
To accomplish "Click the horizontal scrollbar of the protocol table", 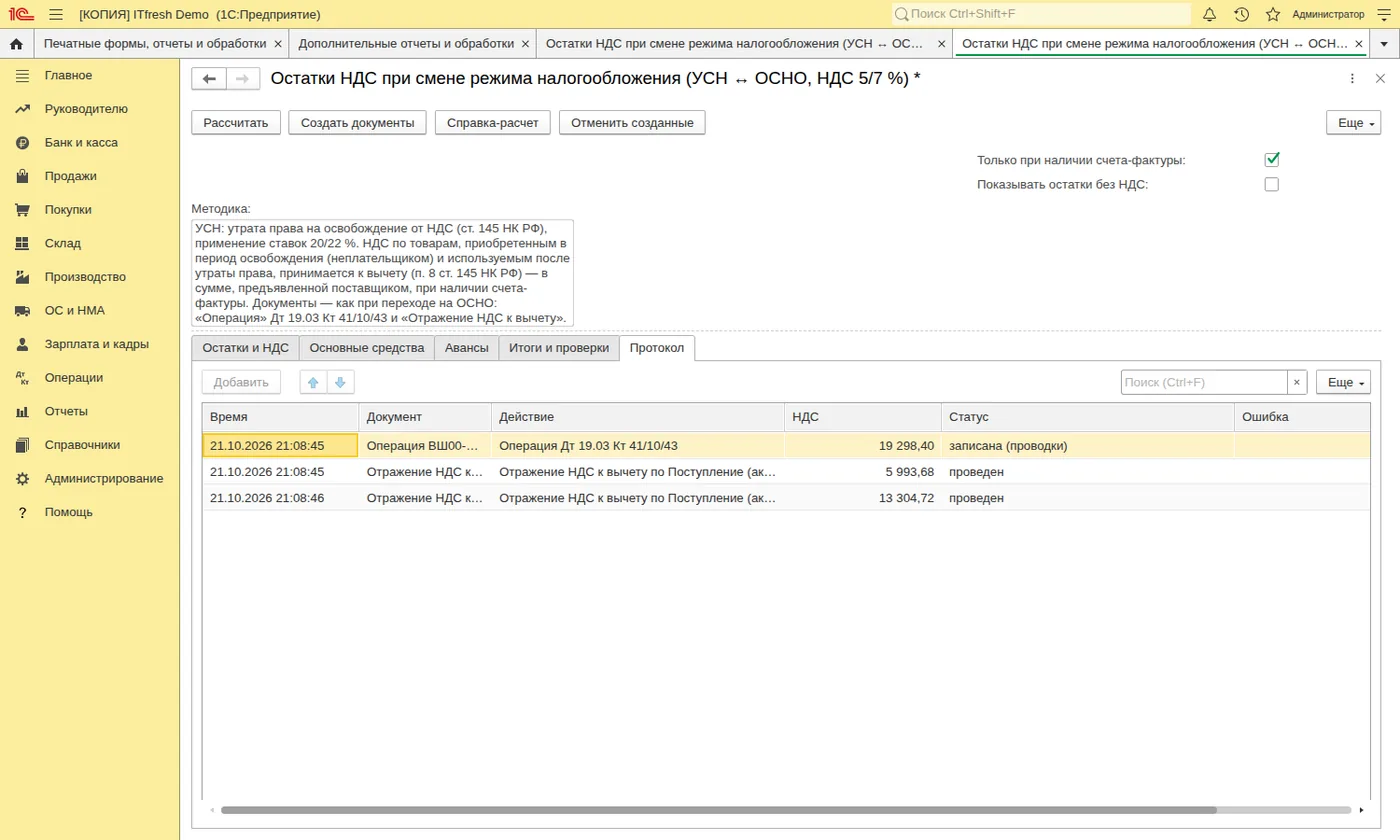I will coord(718,810).
